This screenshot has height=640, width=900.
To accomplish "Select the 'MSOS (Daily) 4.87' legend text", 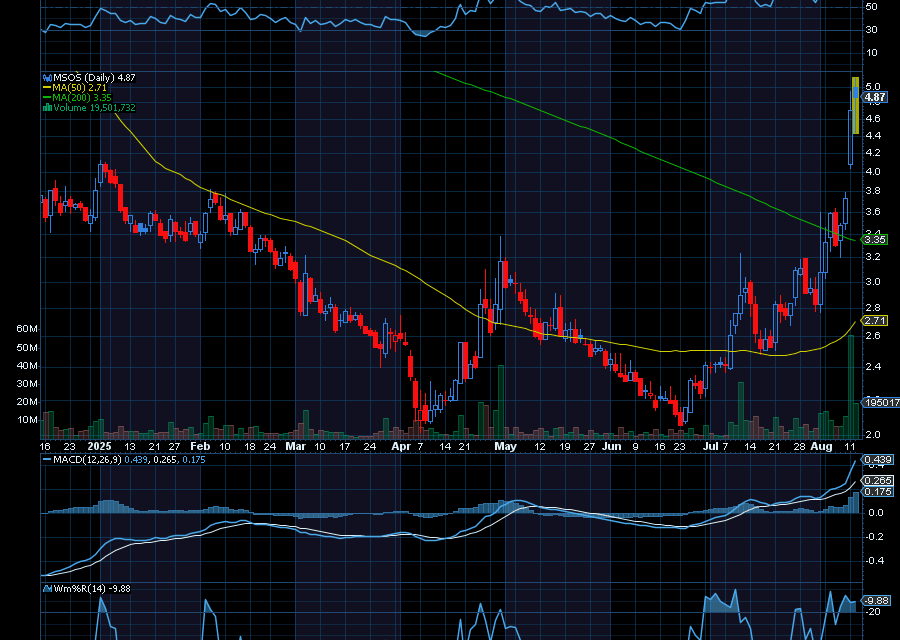I will tap(94, 77).
